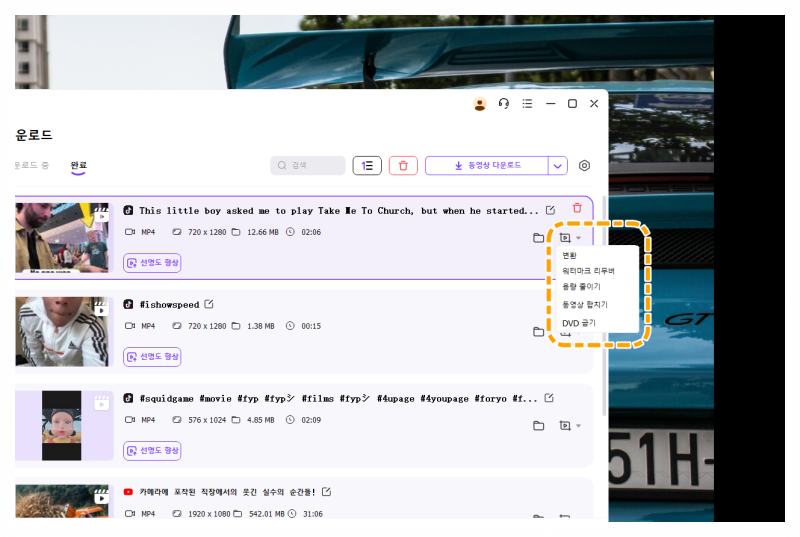
Task: Open file folder for the #ishowspeed video
Action: (538, 331)
